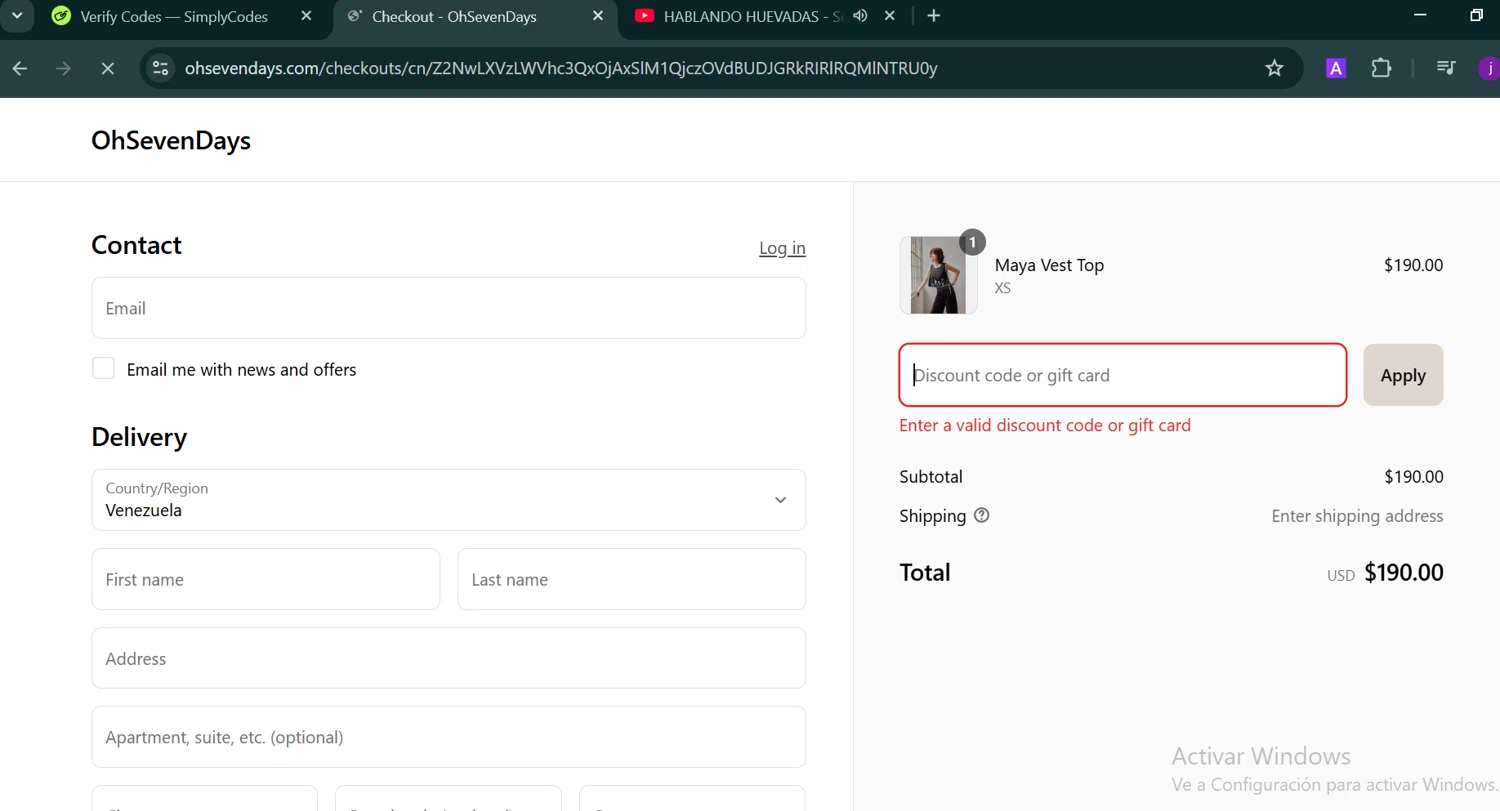Viewport: 1500px width, 811px height.
Task: Click the Total label
Action: click(925, 572)
